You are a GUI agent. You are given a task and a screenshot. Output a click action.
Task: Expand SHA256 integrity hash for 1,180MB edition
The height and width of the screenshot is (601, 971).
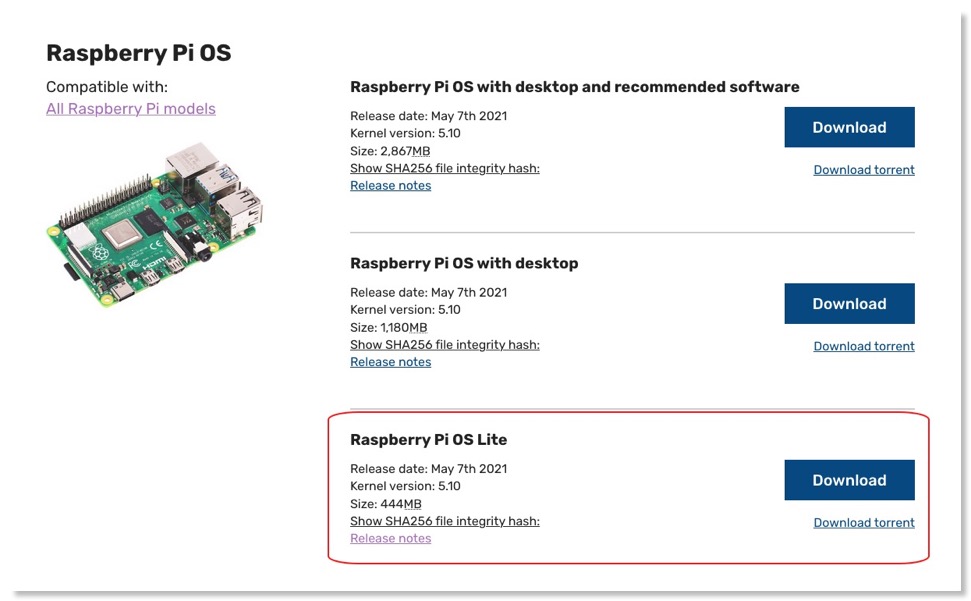click(x=445, y=345)
